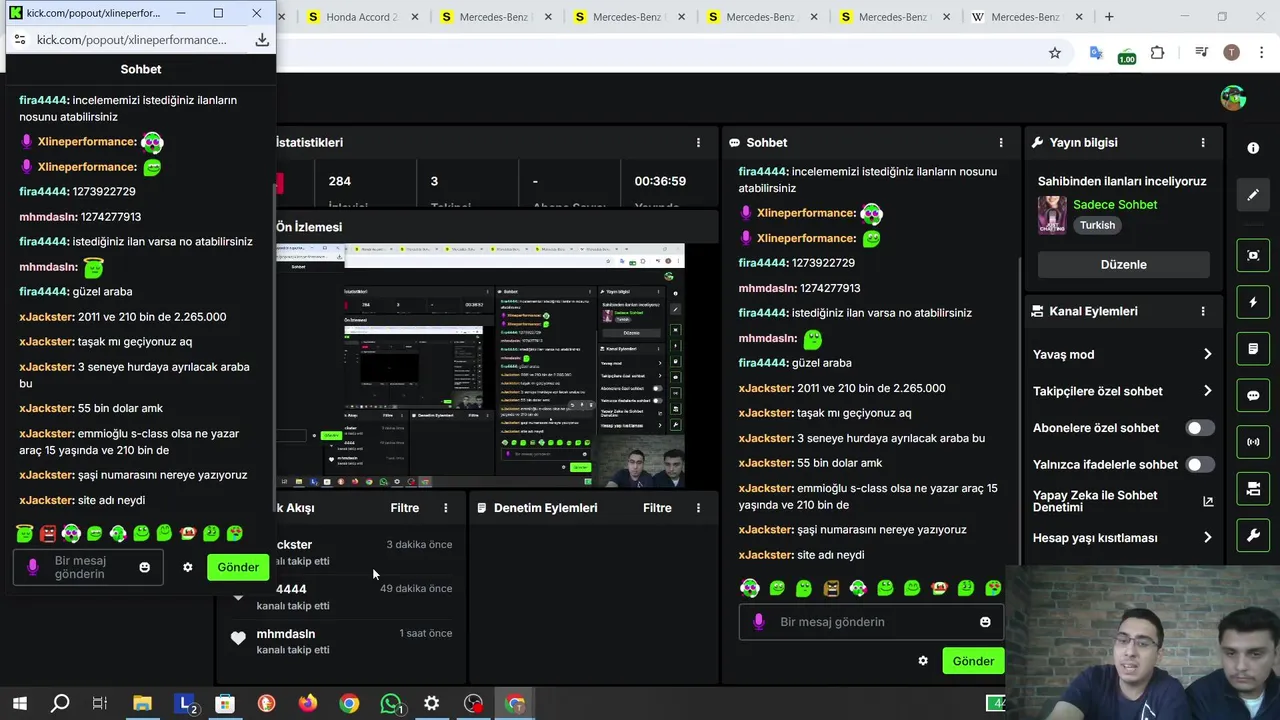The image size is (1280, 720).
Task: Open site info icon in popout address bar
Action: [x=19, y=40]
